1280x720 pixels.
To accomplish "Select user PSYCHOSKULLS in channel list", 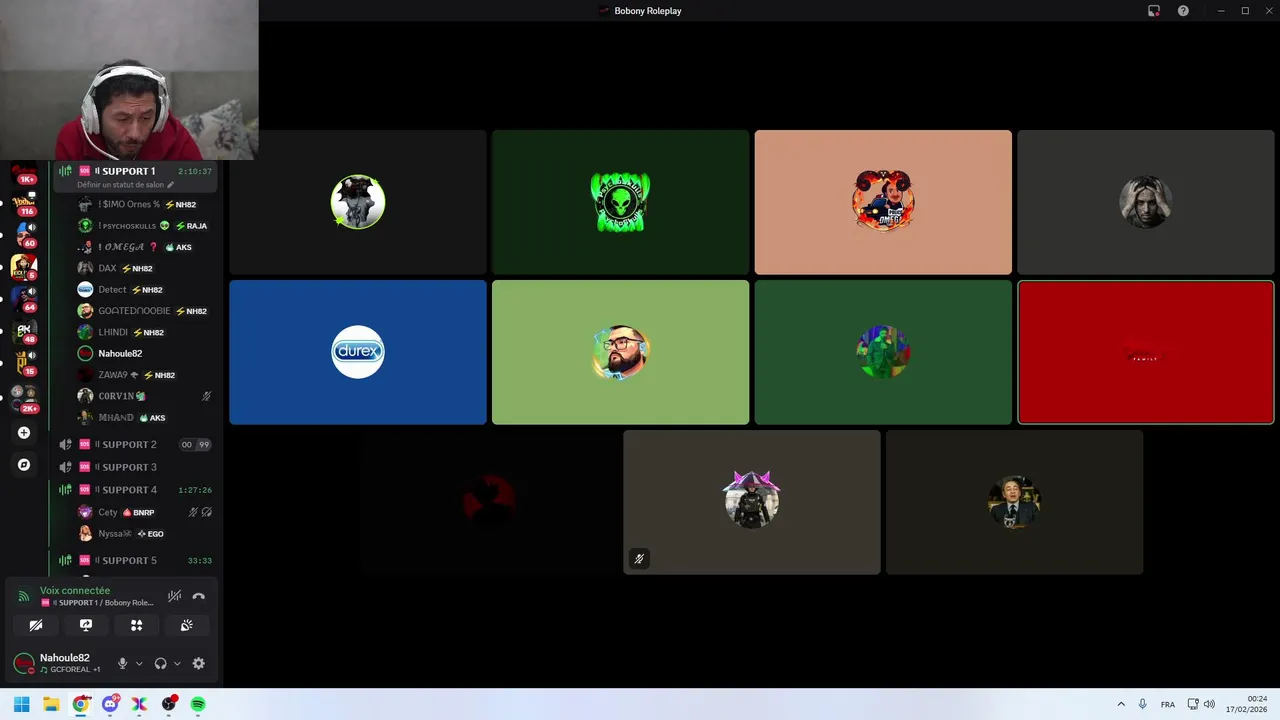I will (x=145, y=226).
